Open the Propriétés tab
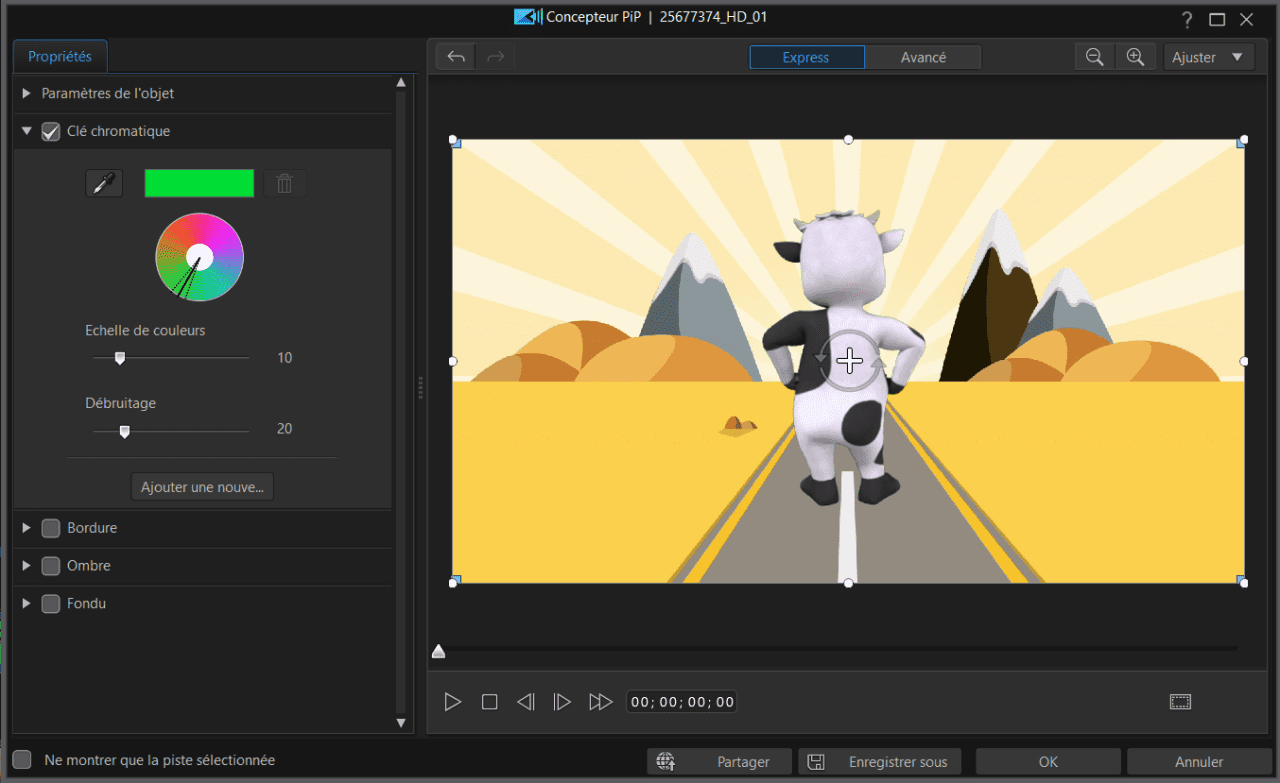The width and height of the screenshot is (1280, 783). point(60,57)
